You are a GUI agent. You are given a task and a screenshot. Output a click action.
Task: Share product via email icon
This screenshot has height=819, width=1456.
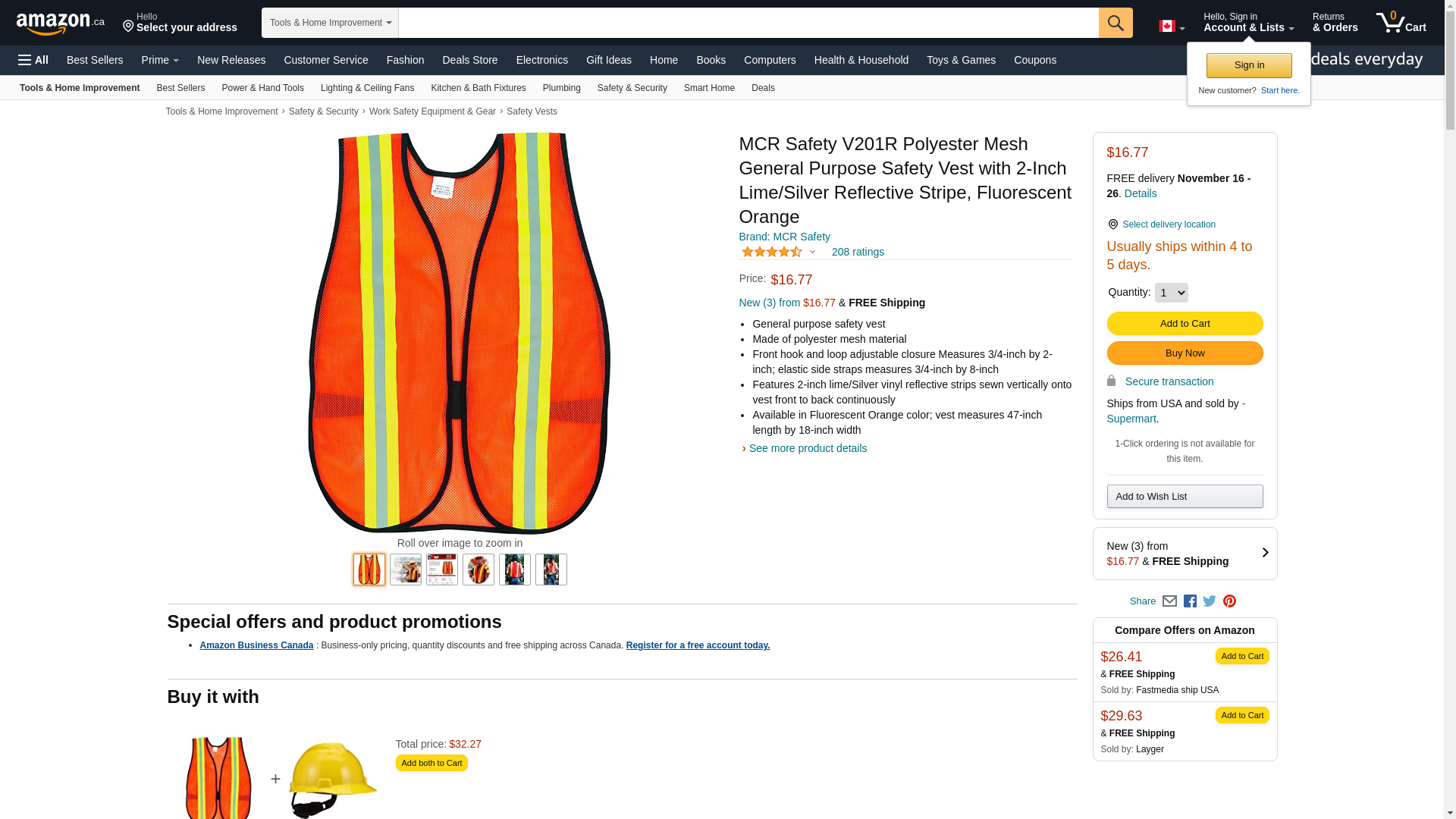pyautogui.click(x=1169, y=601)
